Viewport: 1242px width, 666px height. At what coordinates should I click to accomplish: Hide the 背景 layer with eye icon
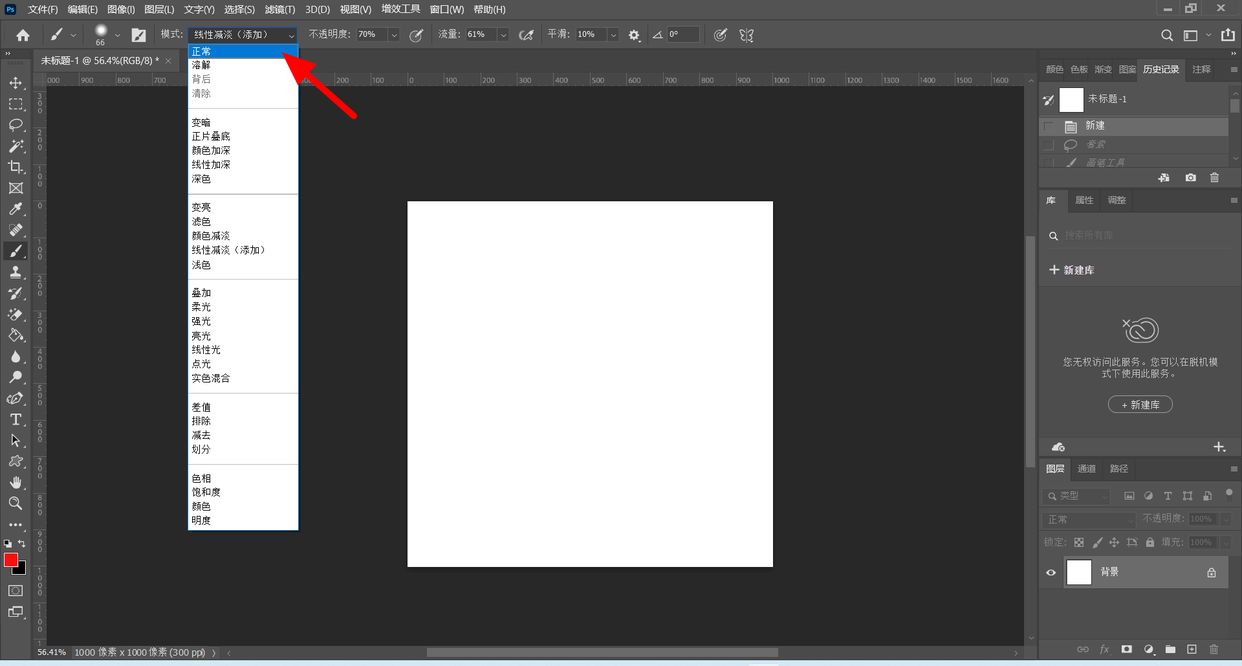click(x=1051, y=573)
